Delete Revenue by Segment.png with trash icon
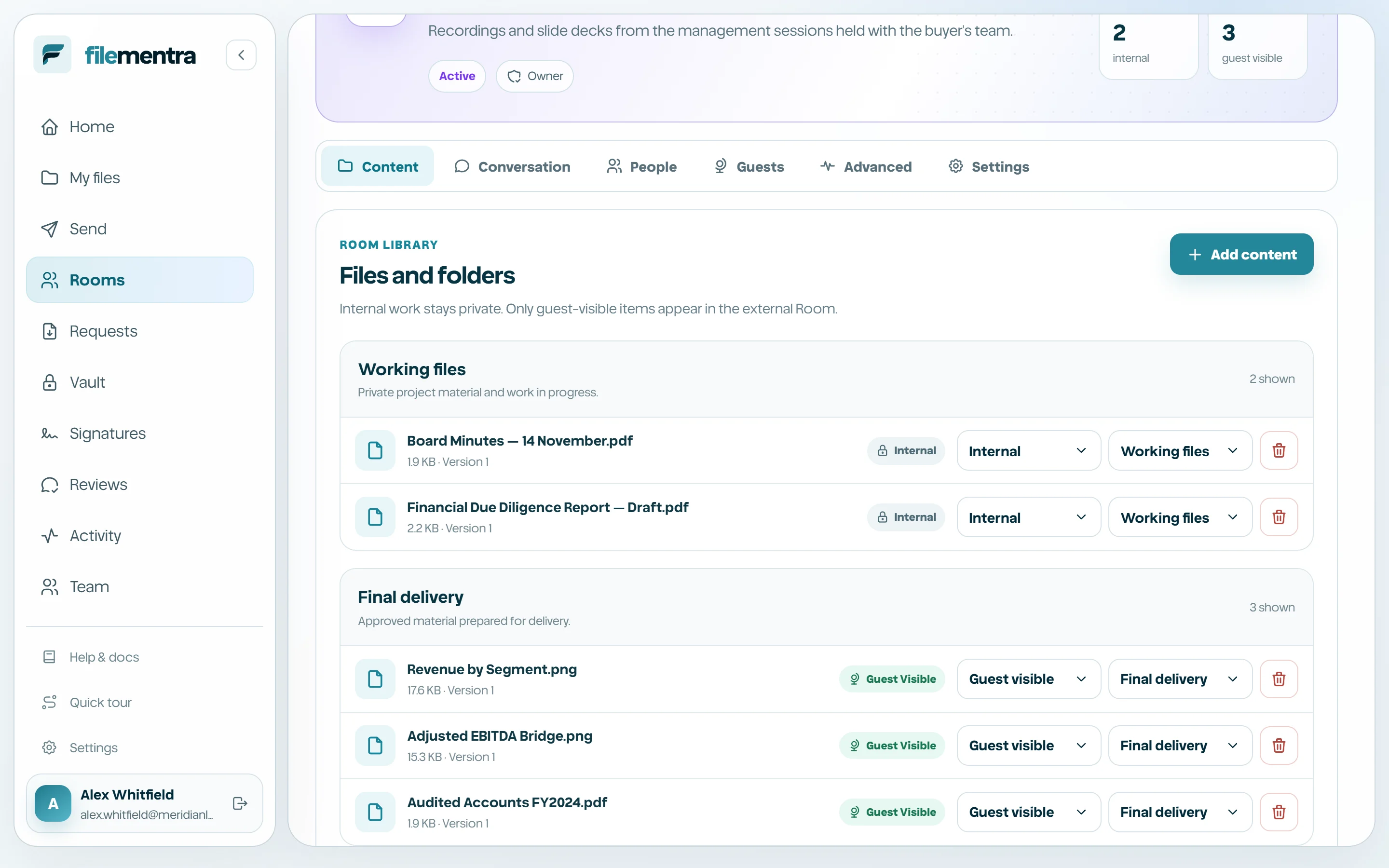 (x=1278, y=679)
